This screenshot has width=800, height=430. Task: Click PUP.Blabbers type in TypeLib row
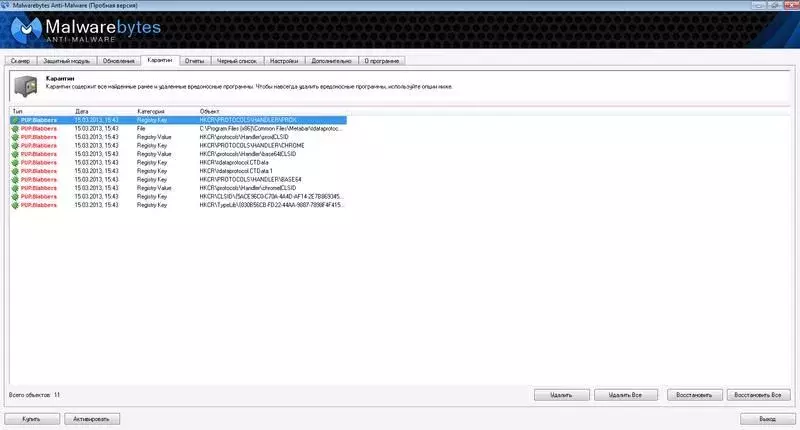39,205
